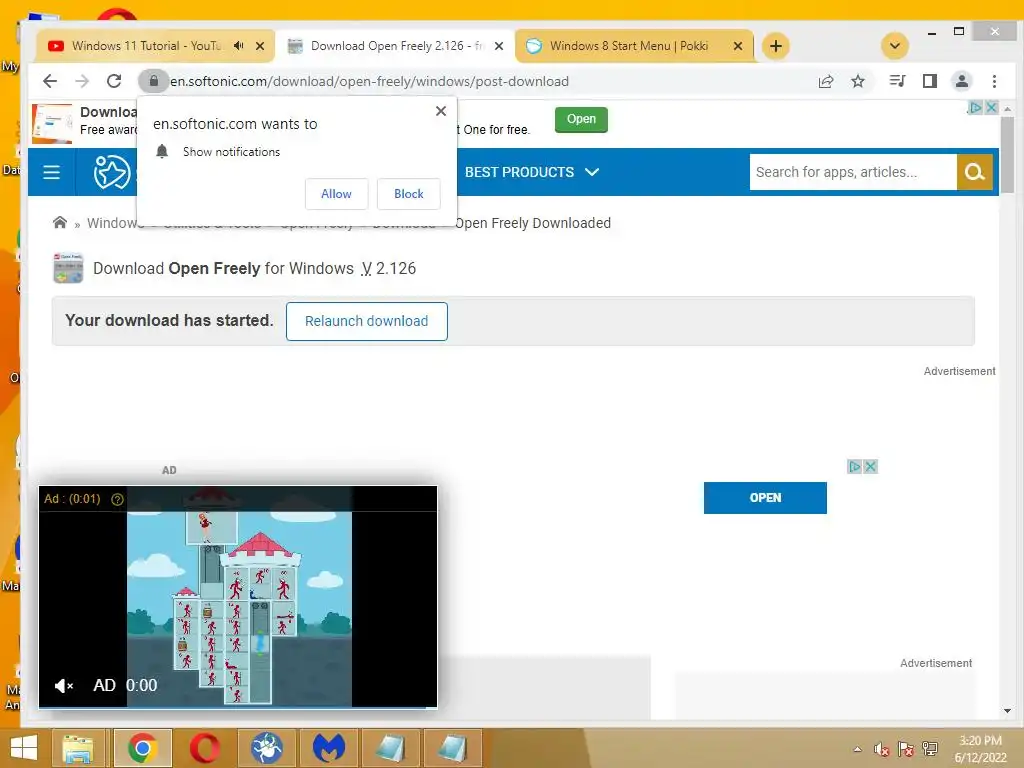Close the side ad with X icon
Screen dimensions: 1024x768
(870, 466)
